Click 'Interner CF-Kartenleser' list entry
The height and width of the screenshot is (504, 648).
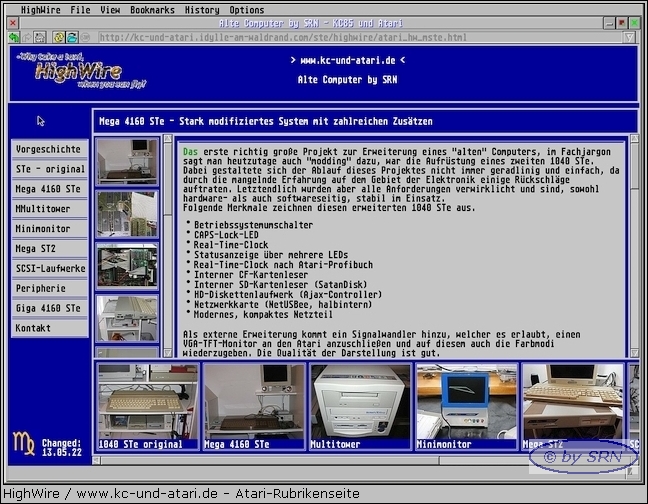pos(251,275)
